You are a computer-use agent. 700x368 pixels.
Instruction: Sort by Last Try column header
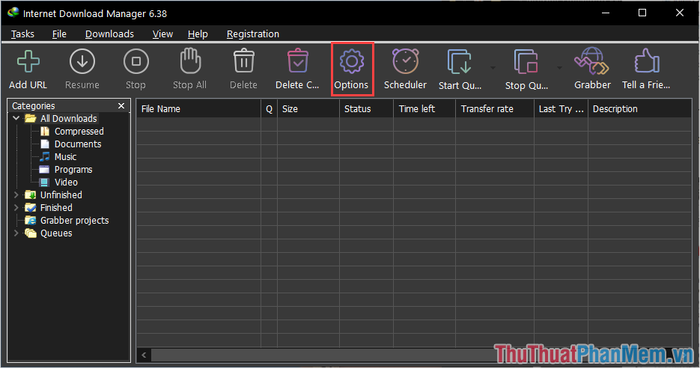point(561,109)
